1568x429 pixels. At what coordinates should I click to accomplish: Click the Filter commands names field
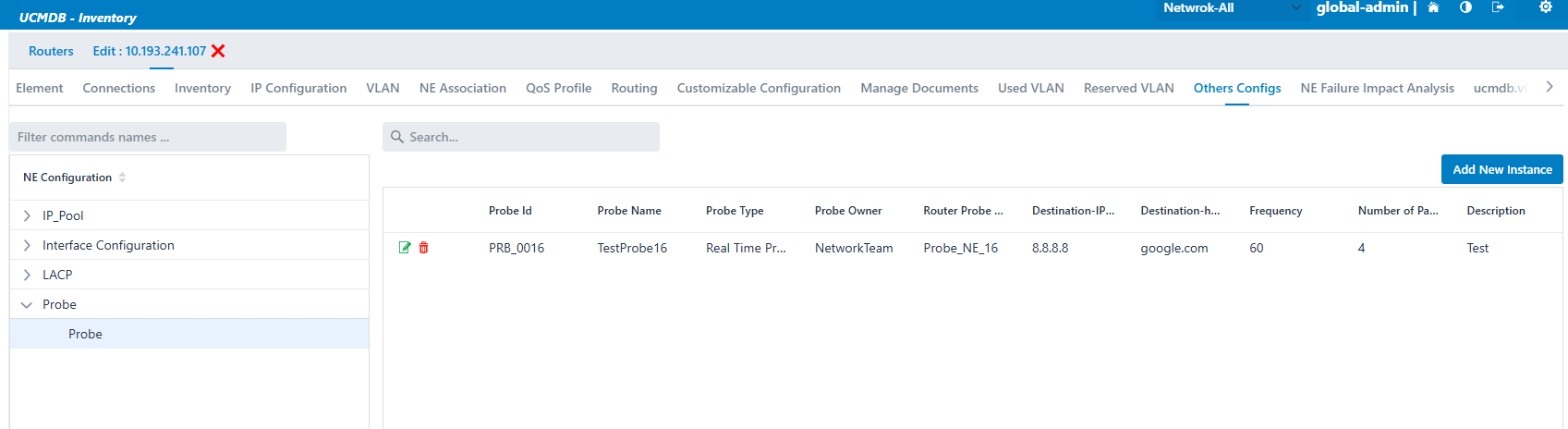click(x=148, y=137)
